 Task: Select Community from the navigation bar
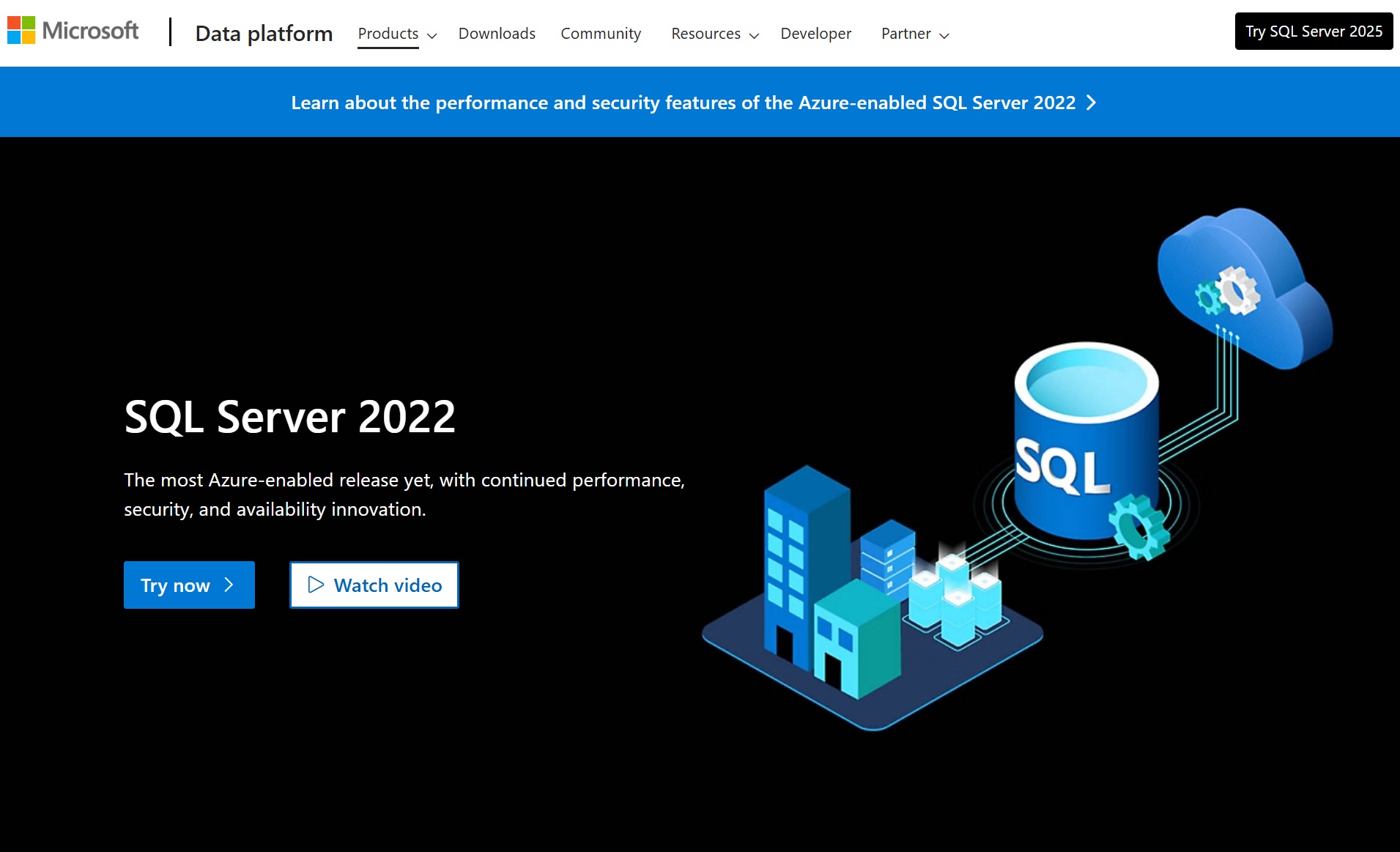point(601,34)
